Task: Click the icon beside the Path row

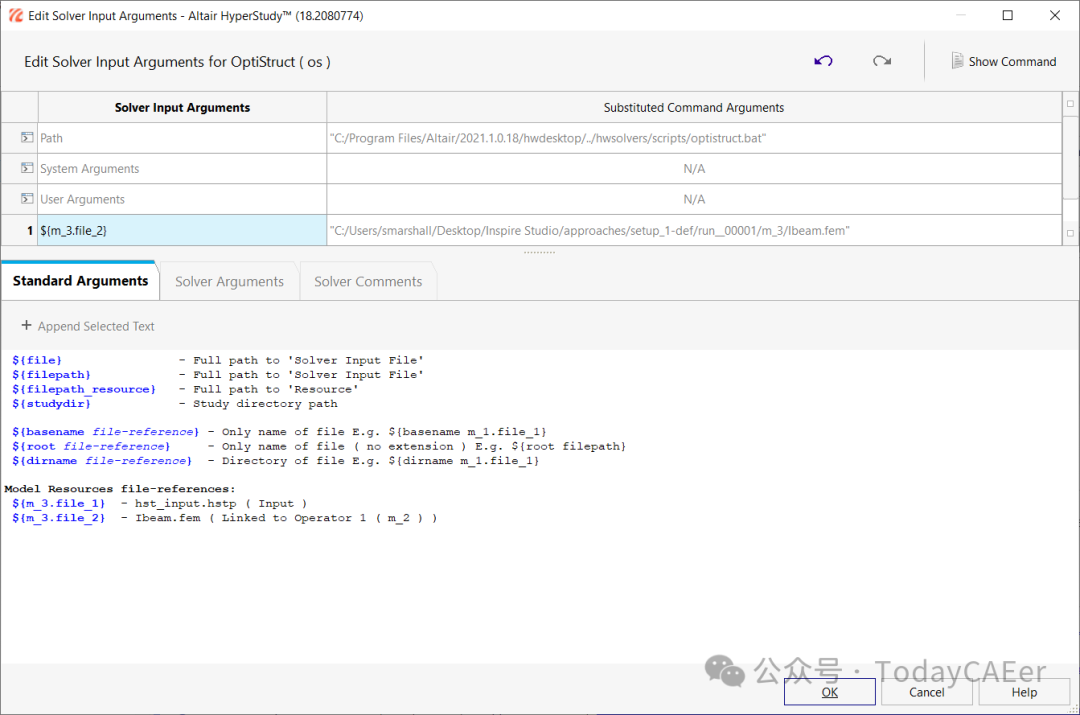Action: pos(27,138)
